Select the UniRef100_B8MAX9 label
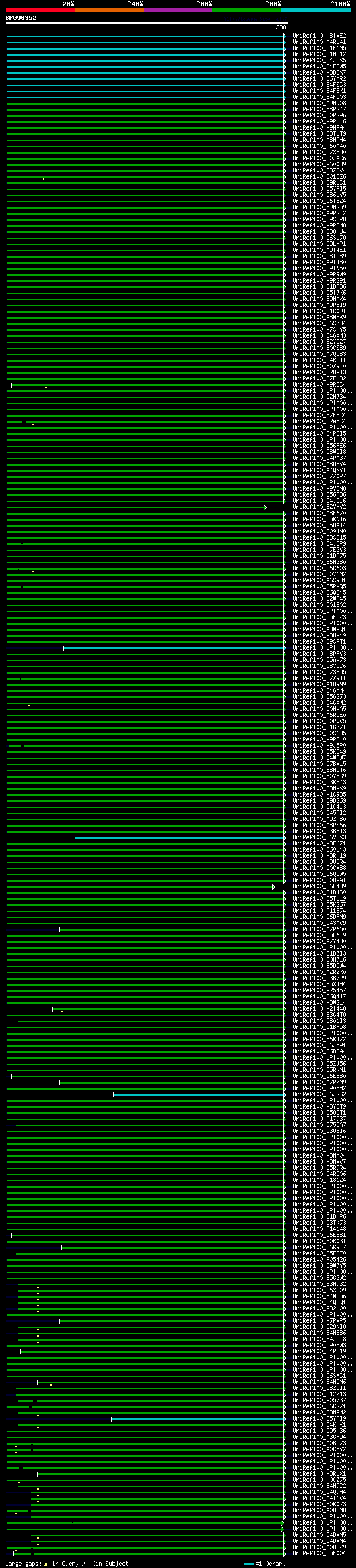 coord(319,788)
